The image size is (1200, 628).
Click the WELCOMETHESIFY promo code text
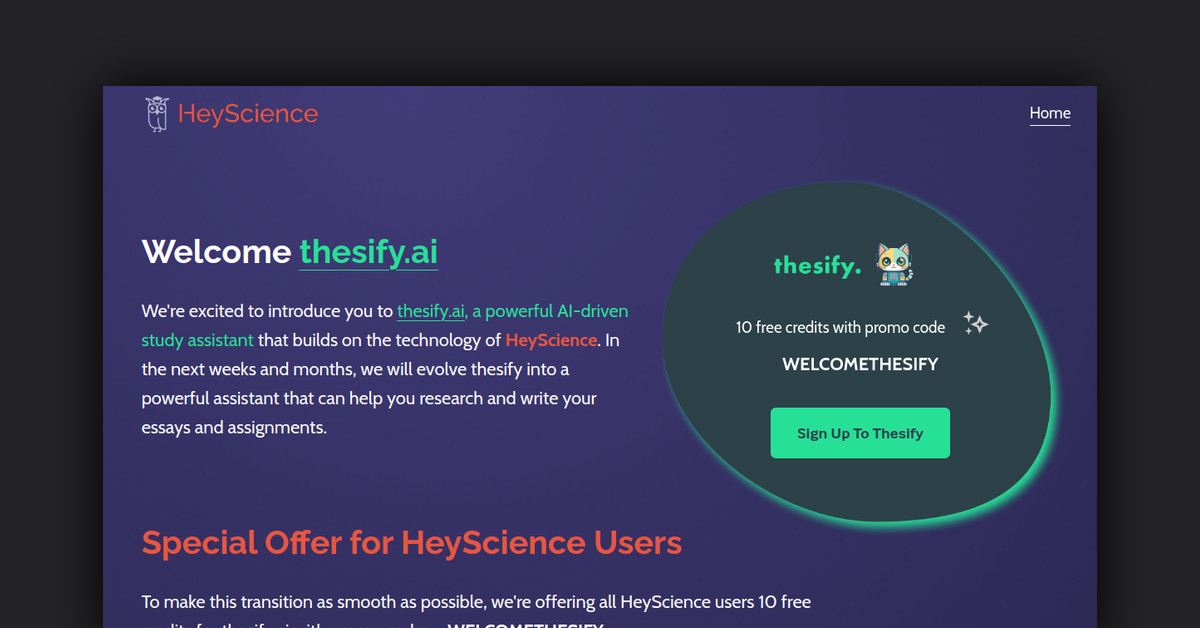coord(860,364)
